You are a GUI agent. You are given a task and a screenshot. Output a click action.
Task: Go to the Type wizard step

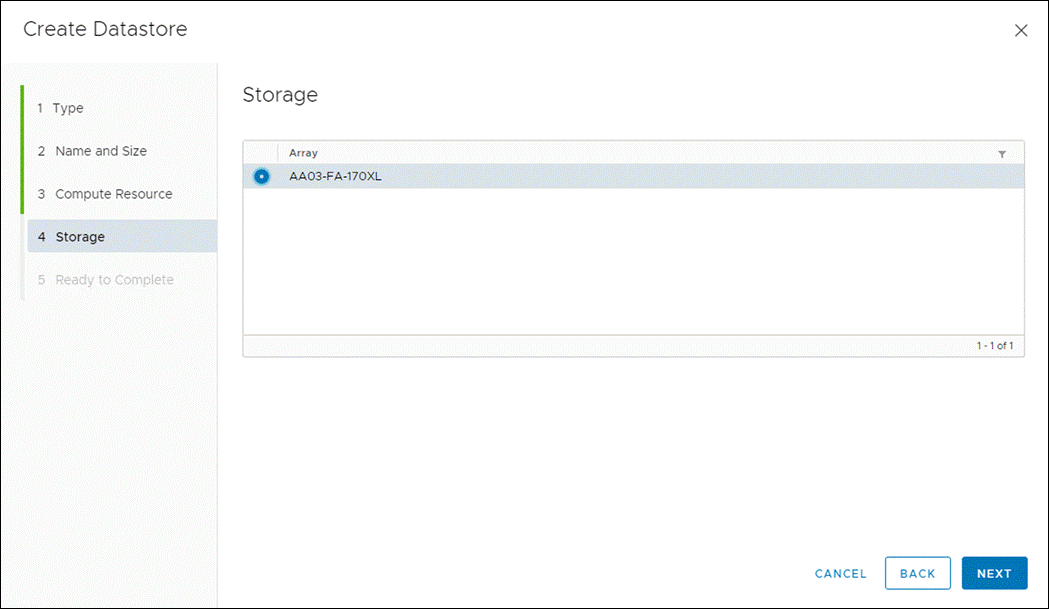67,108
